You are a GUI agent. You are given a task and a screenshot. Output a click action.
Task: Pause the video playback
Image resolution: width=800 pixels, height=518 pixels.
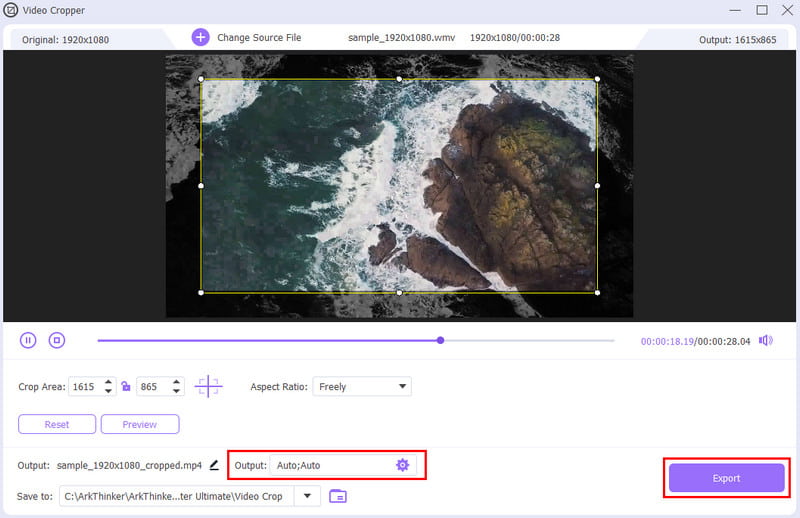[x=28, y=340]
